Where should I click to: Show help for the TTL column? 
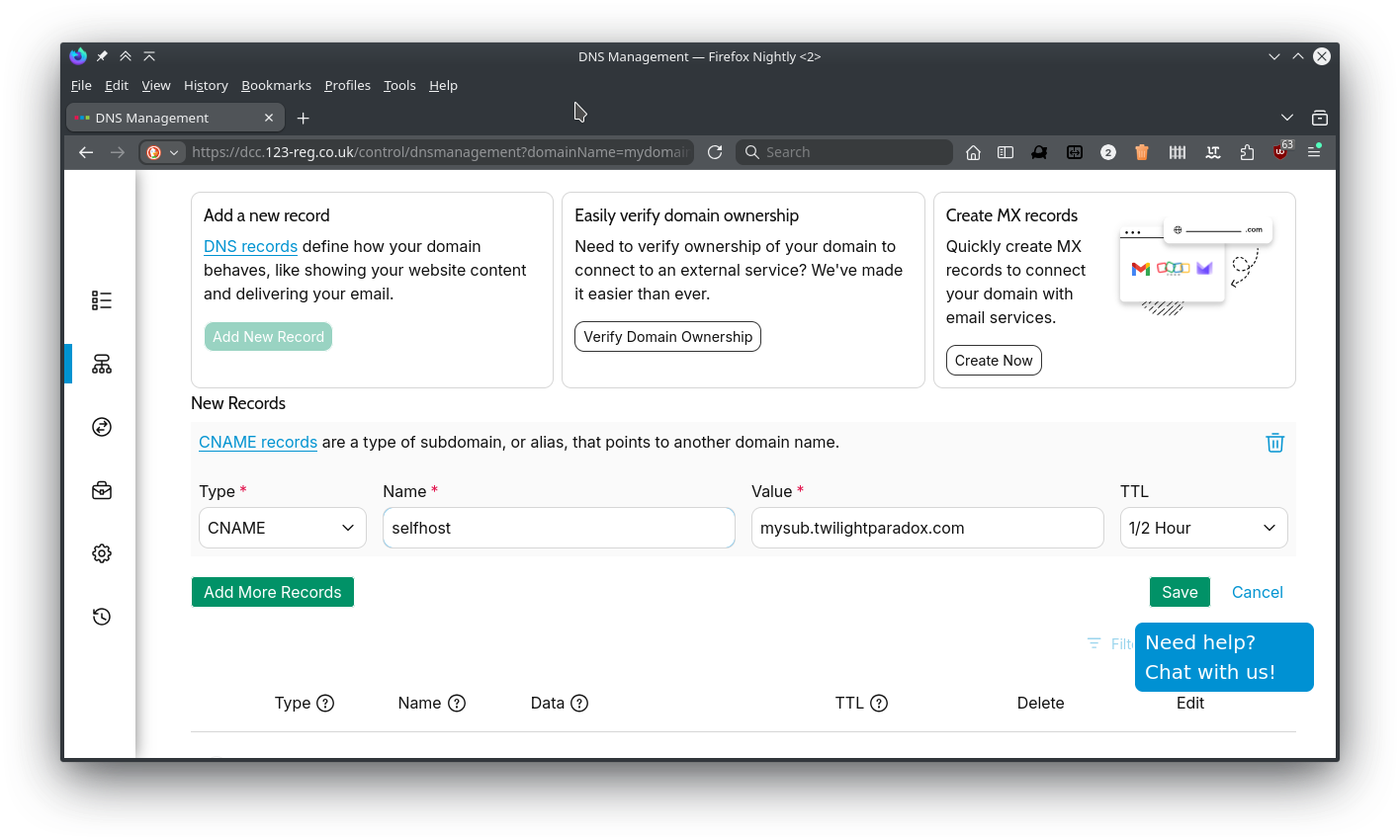tap(879, 704)
